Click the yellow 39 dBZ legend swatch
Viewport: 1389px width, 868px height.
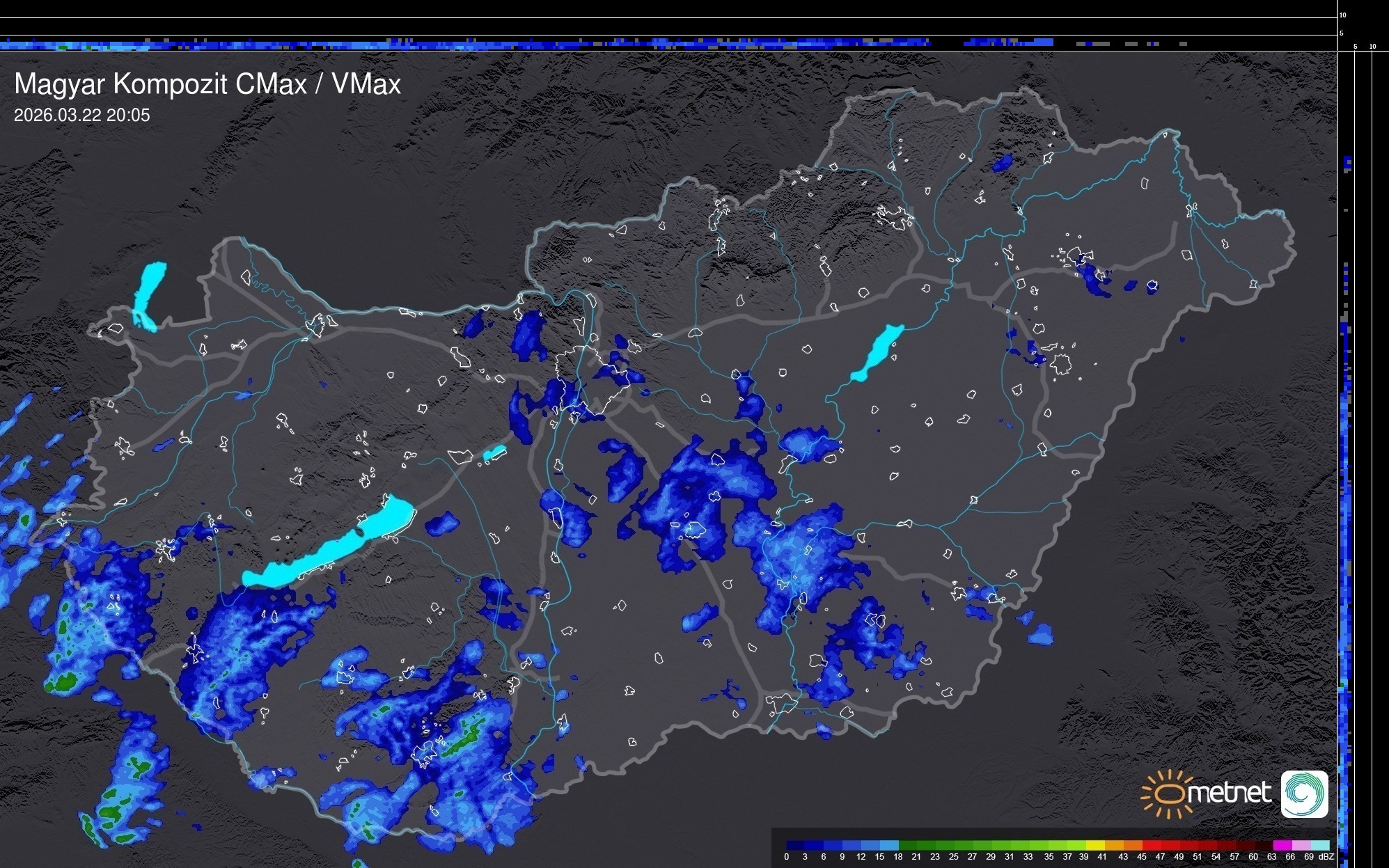(1095, 845)
